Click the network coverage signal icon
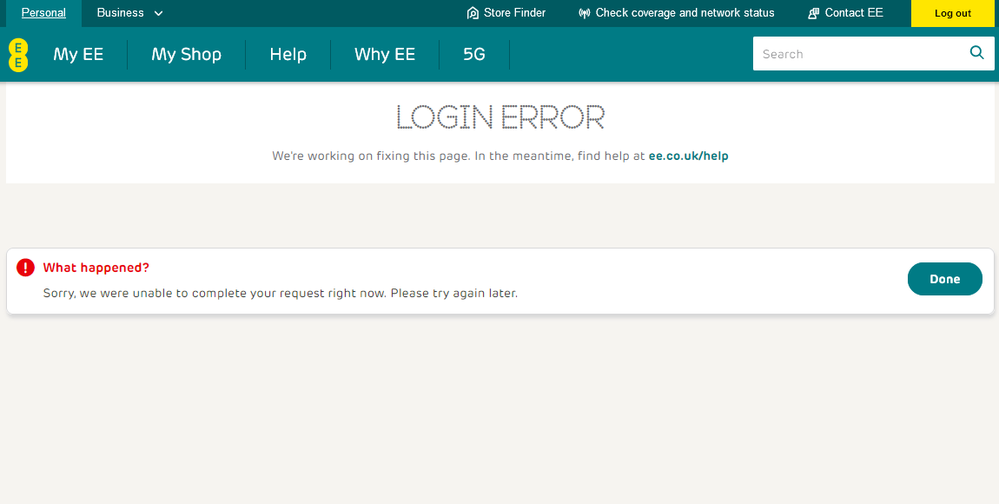Image resolution: width=999 pixels, height=504 pixels. (x=584, y=13)
